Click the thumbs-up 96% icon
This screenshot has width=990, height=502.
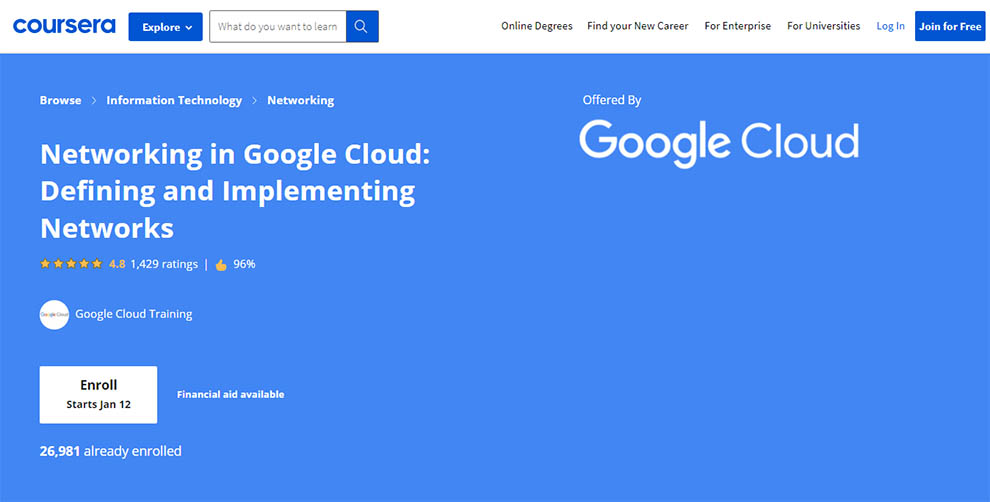tap(221, 265)
